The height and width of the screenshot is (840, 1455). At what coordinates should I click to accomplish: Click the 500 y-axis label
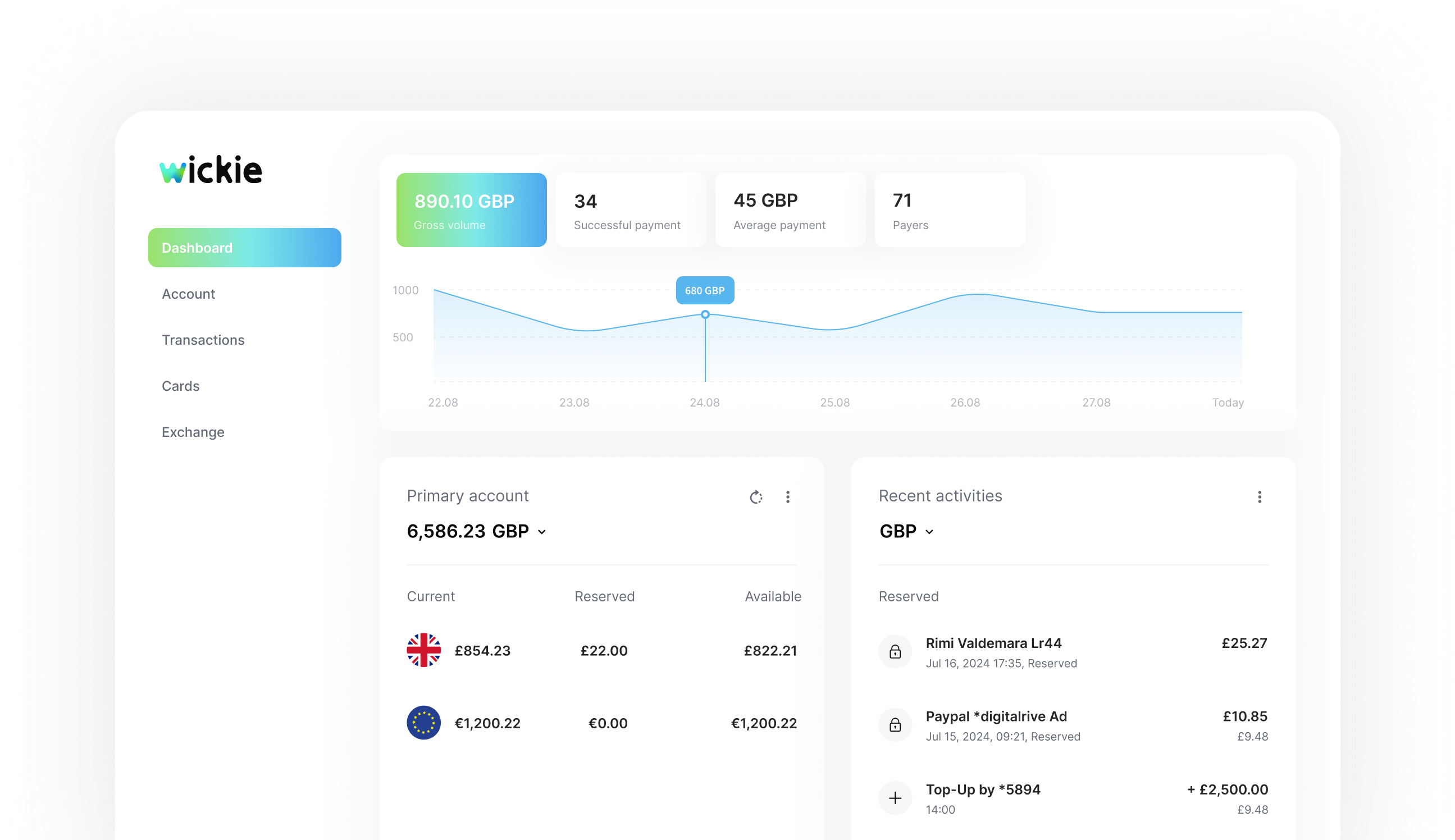[403, 337]
